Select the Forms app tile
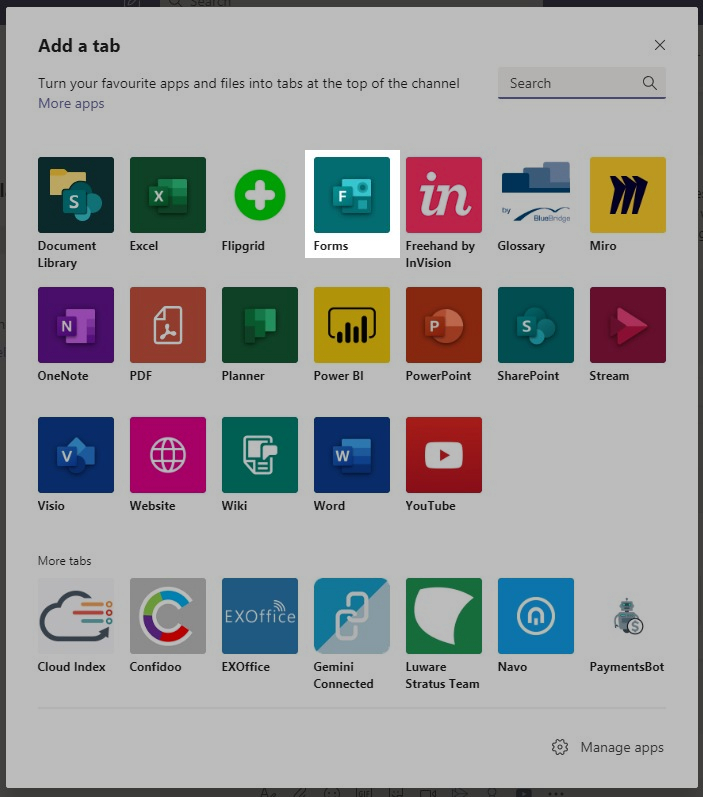 [351, 195]
